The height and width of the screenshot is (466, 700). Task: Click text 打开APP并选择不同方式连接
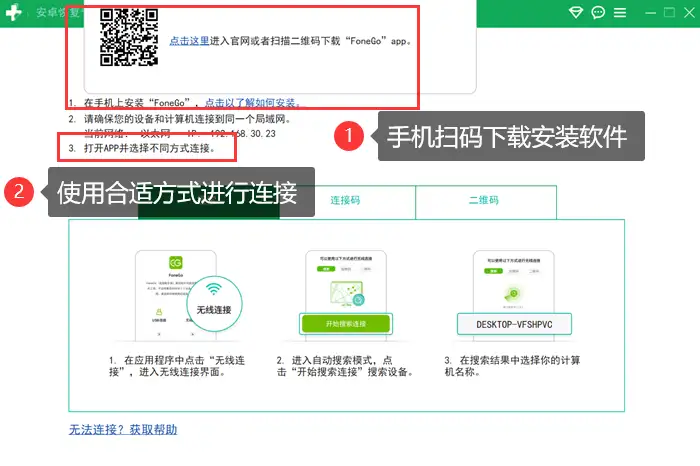pyautogui.click(x=149, y=148)
